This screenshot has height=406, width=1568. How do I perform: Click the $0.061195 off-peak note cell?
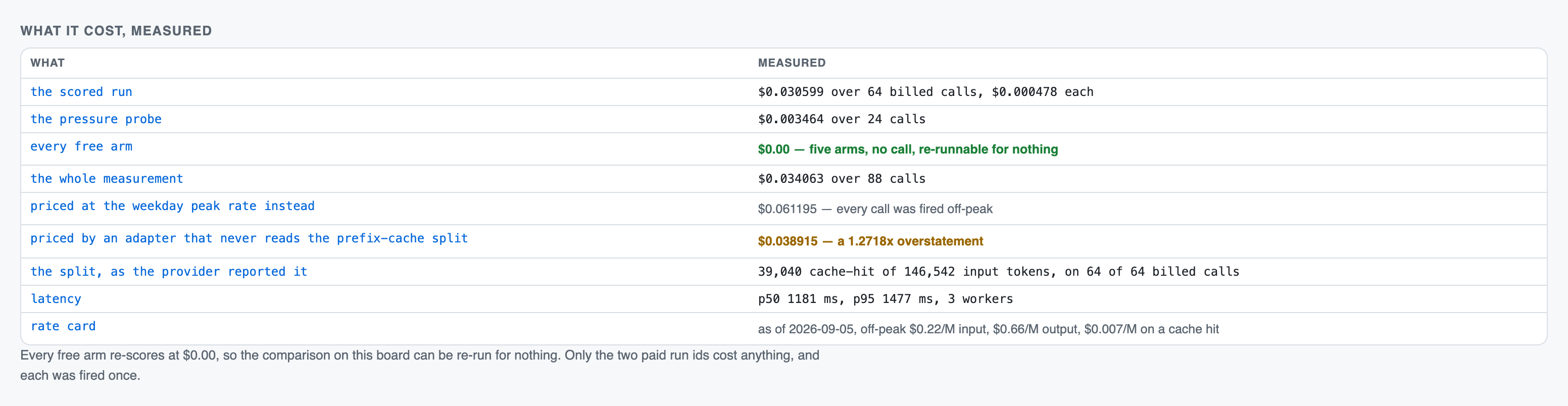[x=875, y=209]
